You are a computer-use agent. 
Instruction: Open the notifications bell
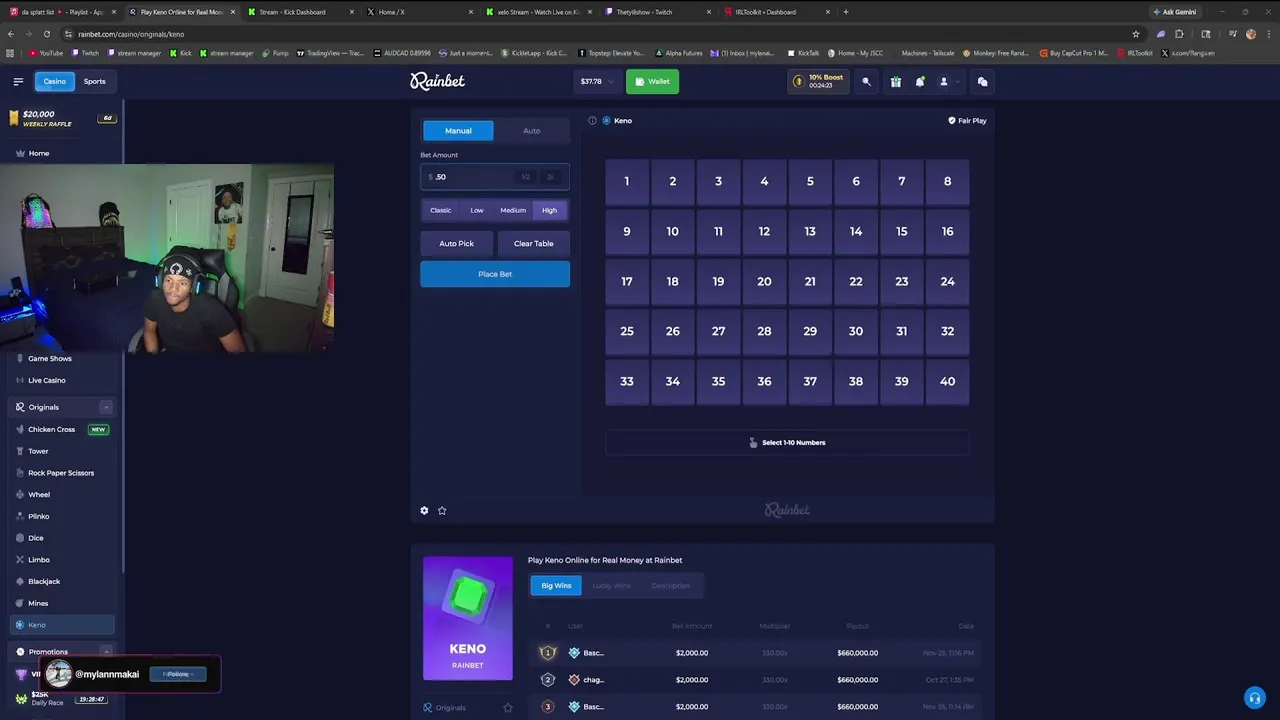point(920,82)
